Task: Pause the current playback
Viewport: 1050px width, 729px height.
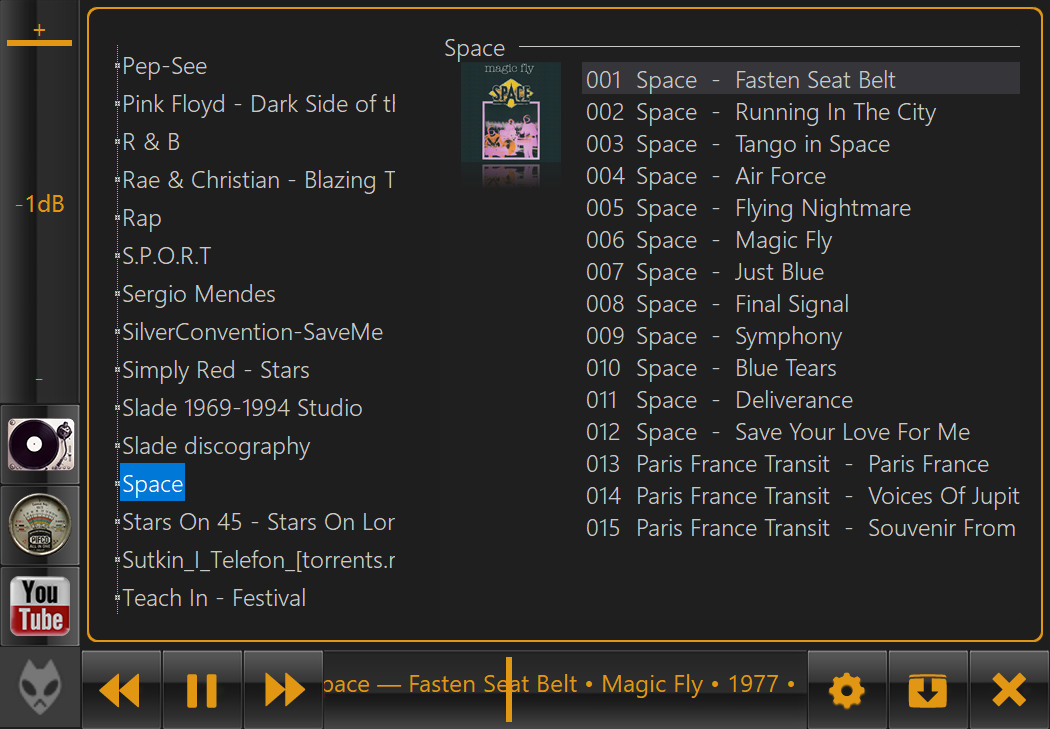Action: click(x=202, y=690)
